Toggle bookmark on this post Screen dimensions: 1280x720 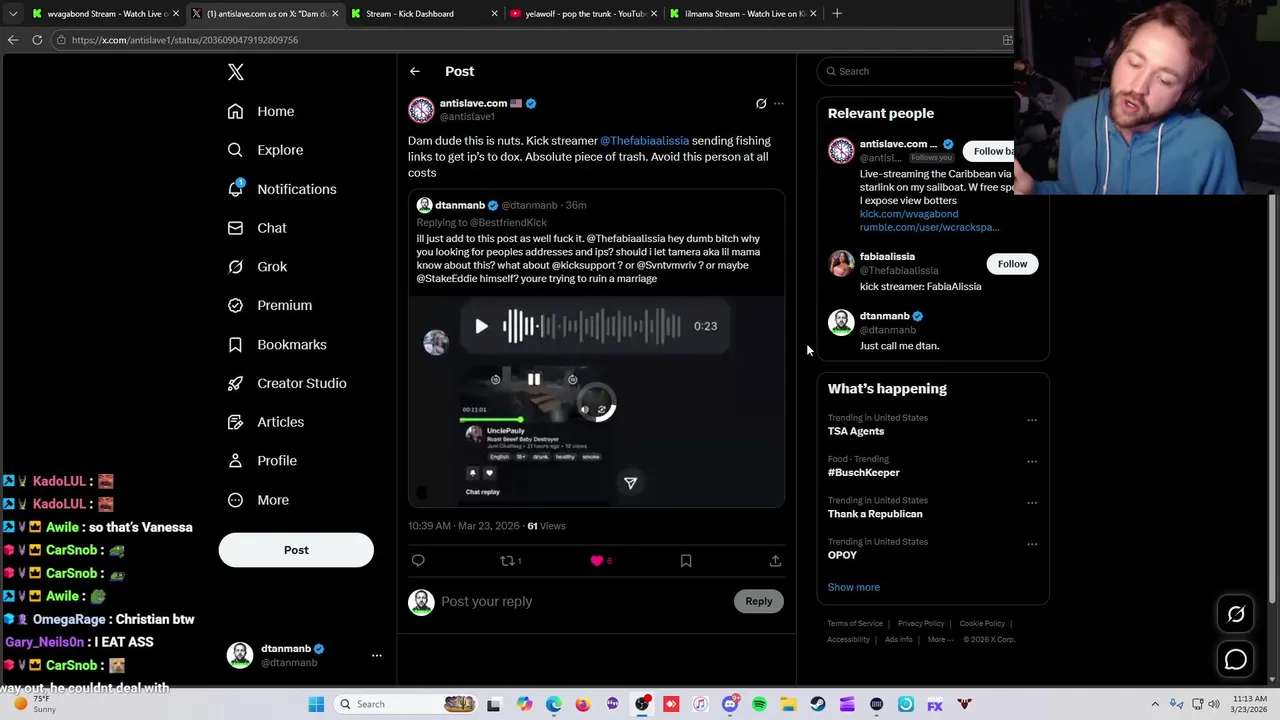coord(686,561)
